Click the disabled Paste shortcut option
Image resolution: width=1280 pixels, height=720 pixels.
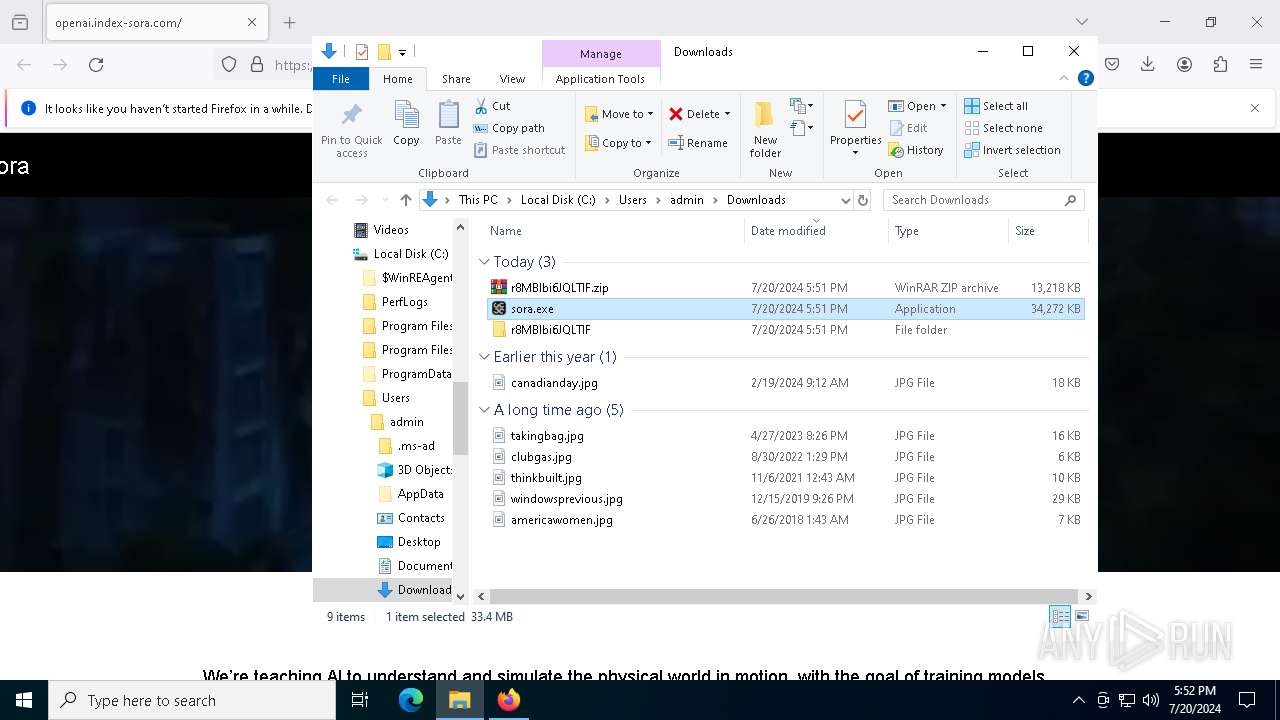point(519,150)
